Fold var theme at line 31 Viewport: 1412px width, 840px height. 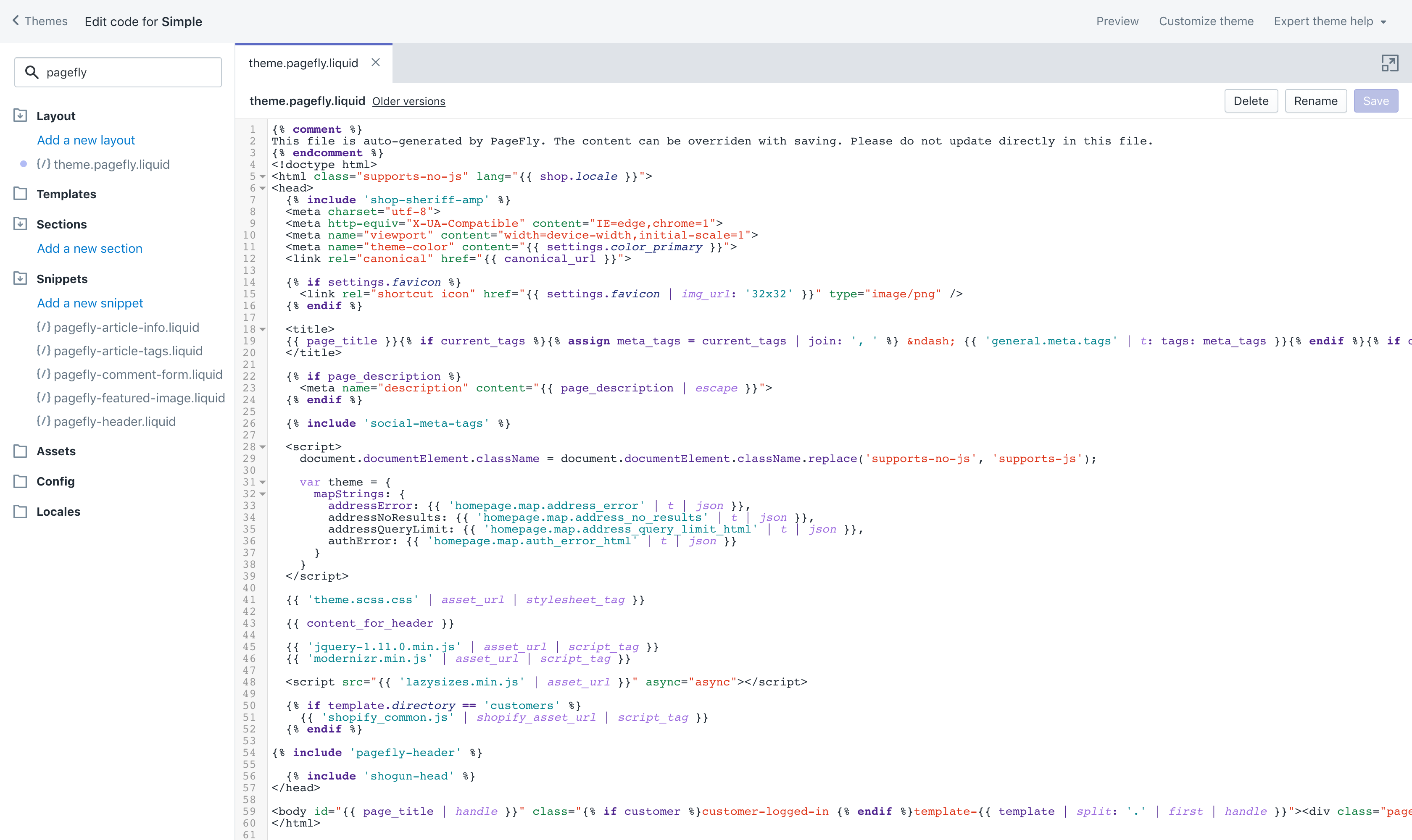pyautogui.click(x=263, y=482)
